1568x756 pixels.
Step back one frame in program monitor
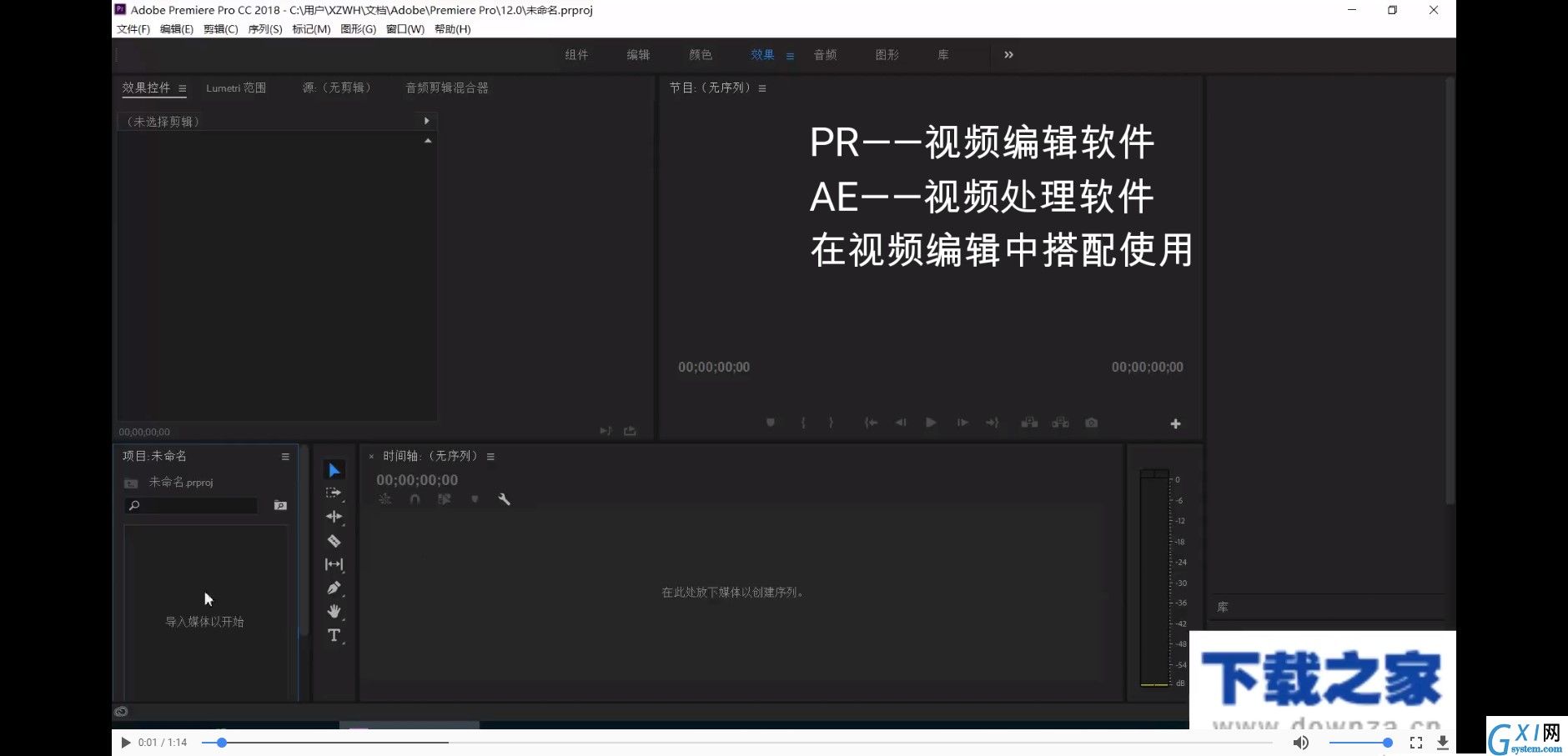pyautogui.click(x=901, y=423)
